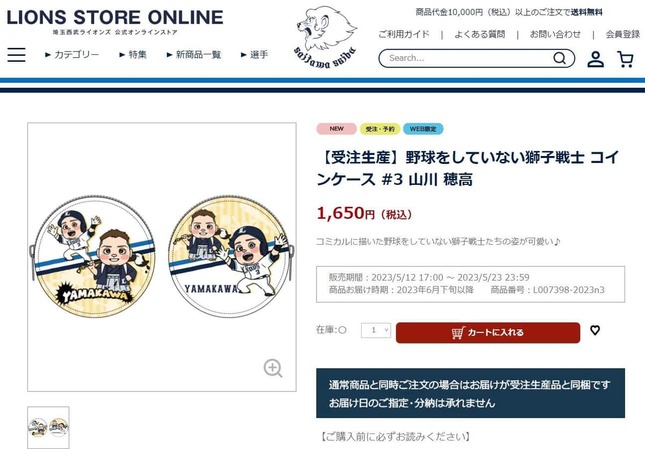The height and width of the screenshot is (449, 645).
Task: Click the Saitama Seibu lion logo
Action: click(326, 37)
